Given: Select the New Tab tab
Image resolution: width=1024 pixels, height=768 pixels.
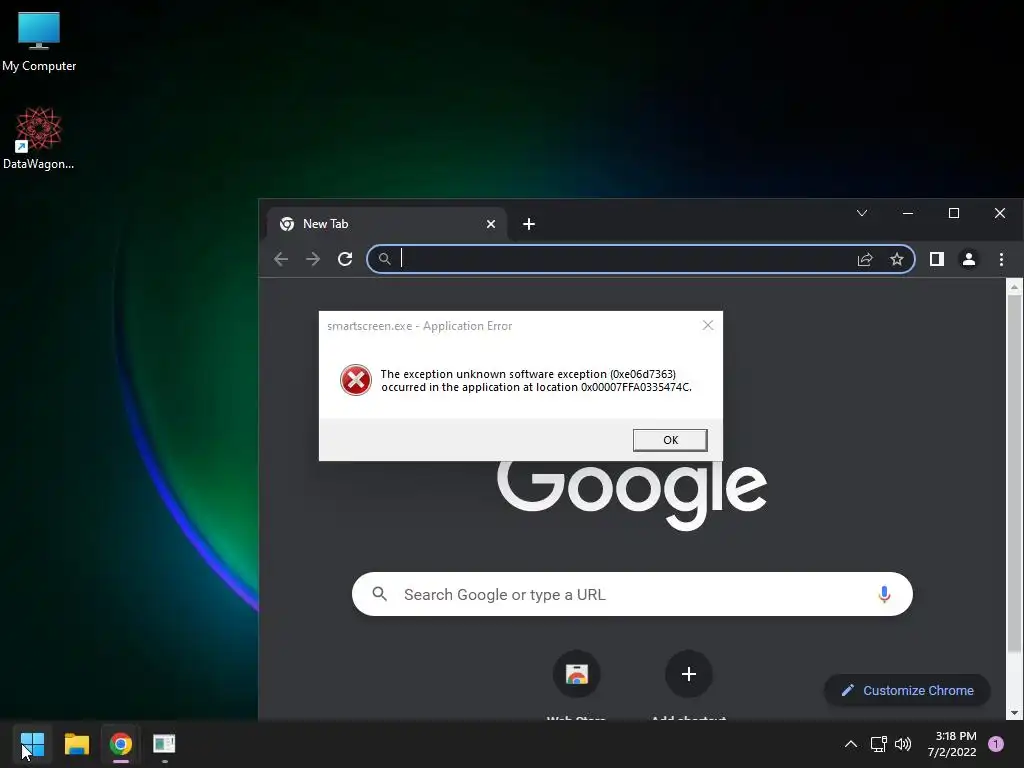Looking at the screenshot, I should (x=387, y=224).
